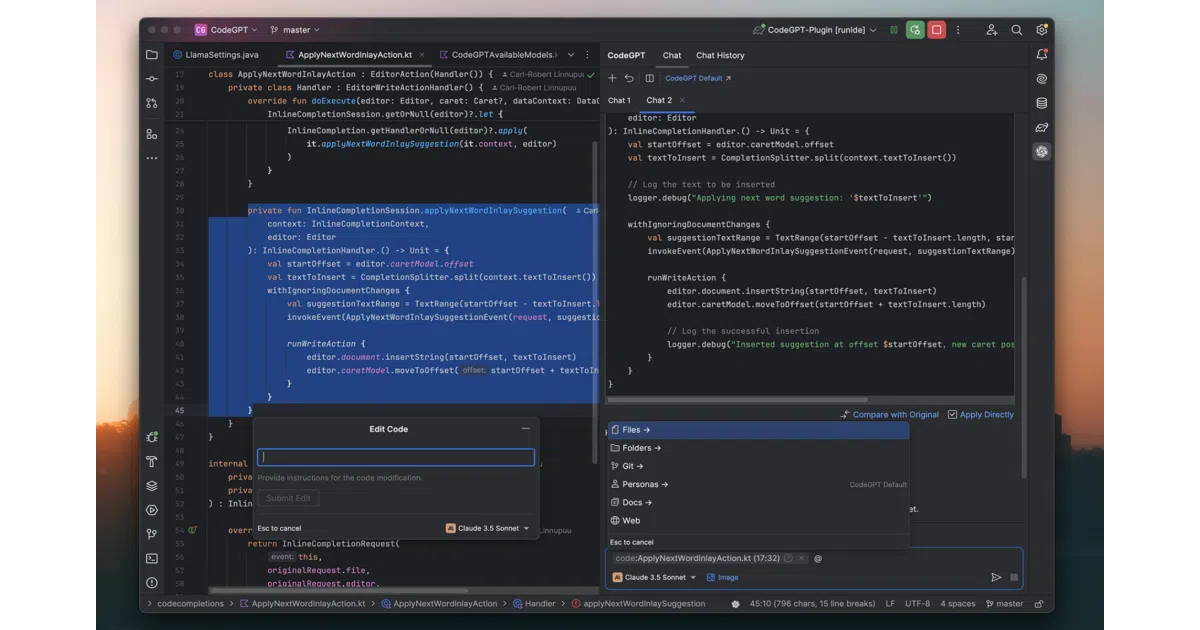Screen dimensions: 1200x630
Task: Click the stop square icon beside the send arrow
Action: tap(1013, 577)
